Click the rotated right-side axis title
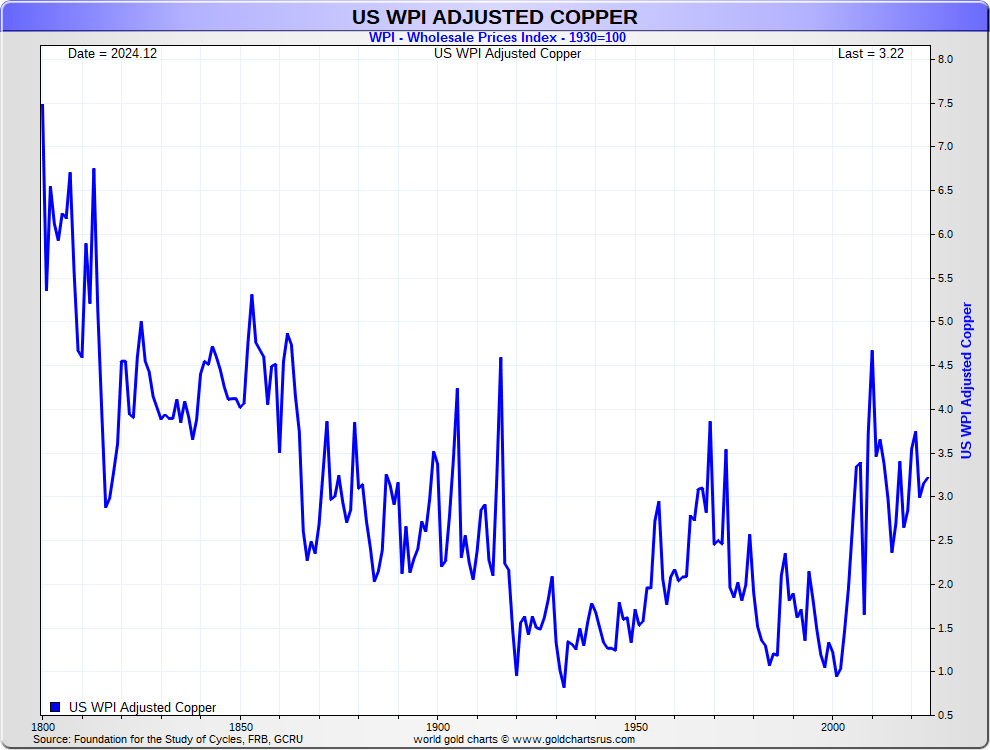Viewport: 990px width, 750px height. (966, 380)
